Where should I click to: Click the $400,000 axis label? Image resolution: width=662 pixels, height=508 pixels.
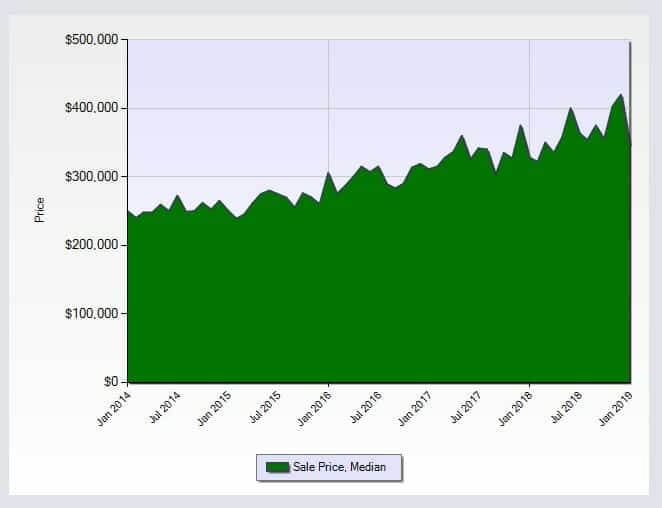pos(91,108)
